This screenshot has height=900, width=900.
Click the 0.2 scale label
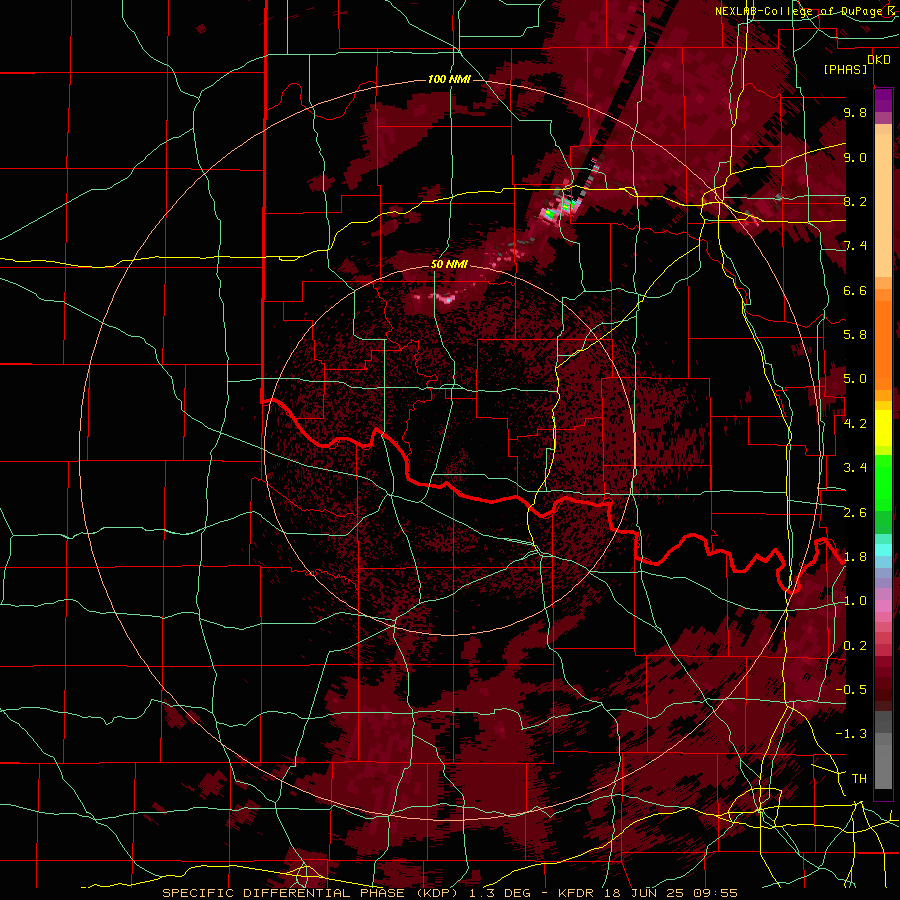coord(855,646)
